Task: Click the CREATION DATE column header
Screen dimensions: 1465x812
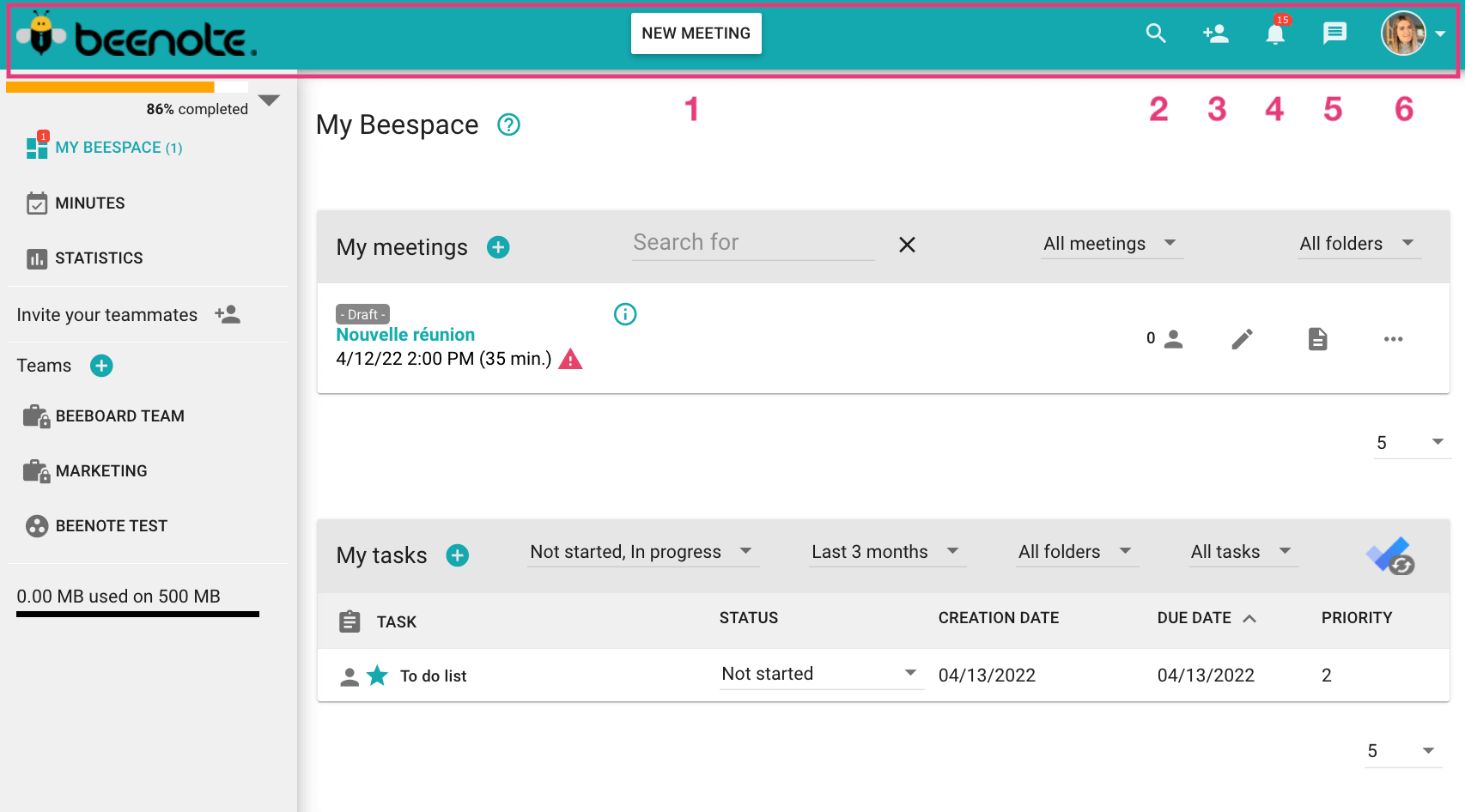Action: [999, 618]
